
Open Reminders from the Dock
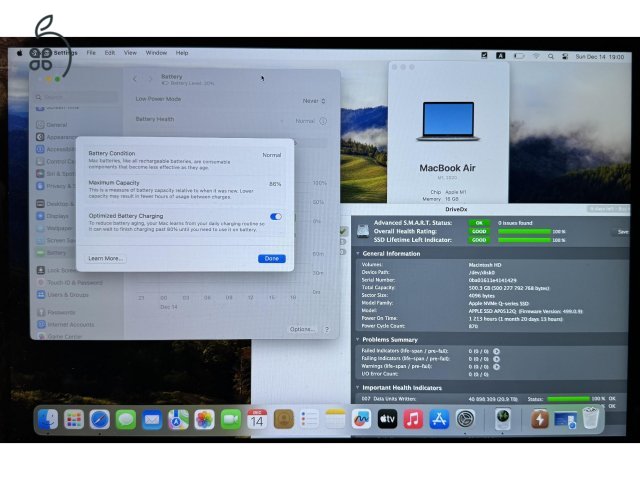click(x=309, y=419)
